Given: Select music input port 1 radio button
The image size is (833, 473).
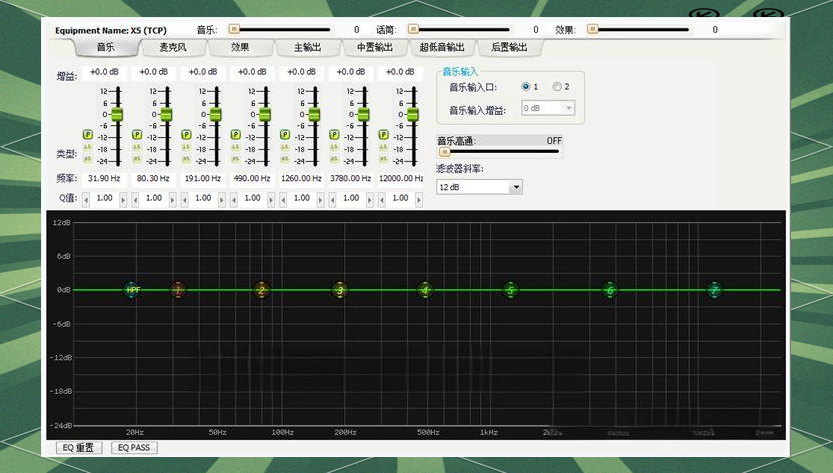Looking at the screenshot, I should coord(526,87).
